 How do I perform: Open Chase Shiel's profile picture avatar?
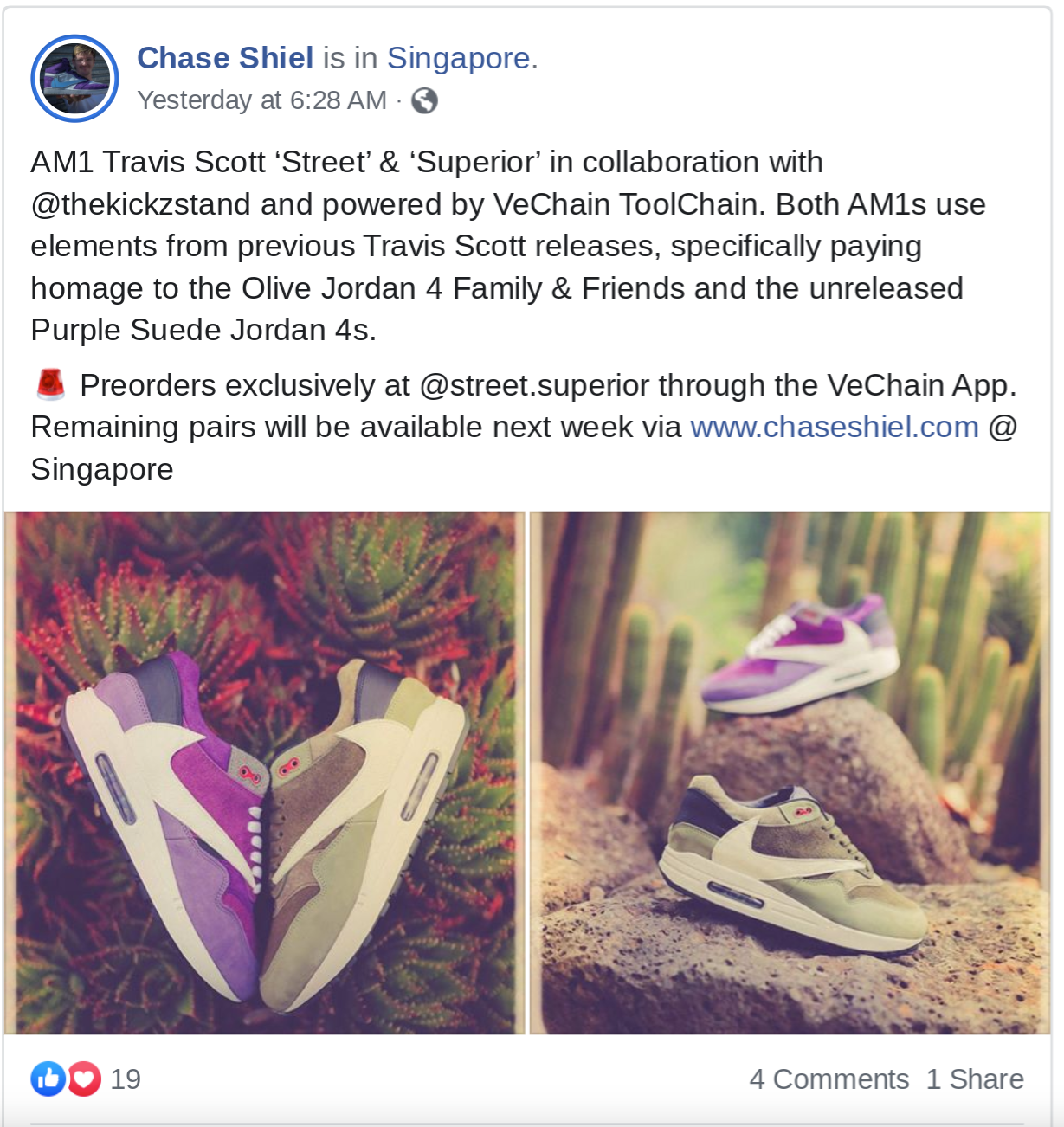tap(74, 79)
